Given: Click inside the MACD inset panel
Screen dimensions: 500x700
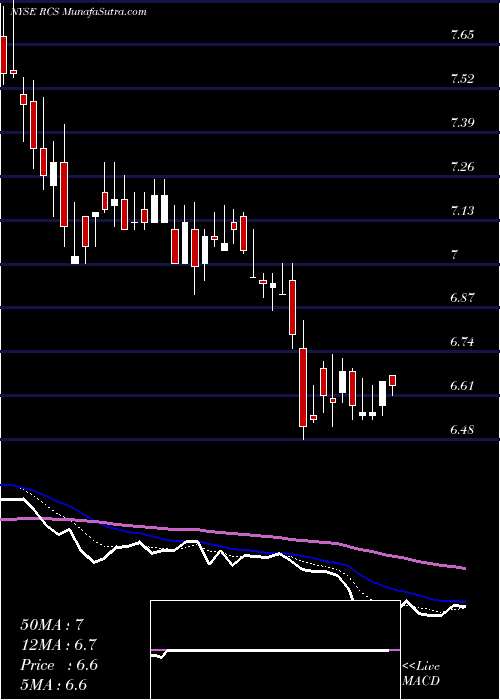Looking at the screenshot, I should 275,650.
